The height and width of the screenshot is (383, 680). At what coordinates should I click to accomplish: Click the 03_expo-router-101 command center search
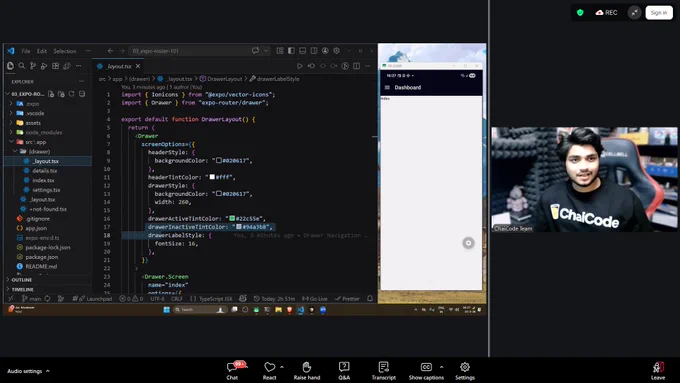[189, 51]
